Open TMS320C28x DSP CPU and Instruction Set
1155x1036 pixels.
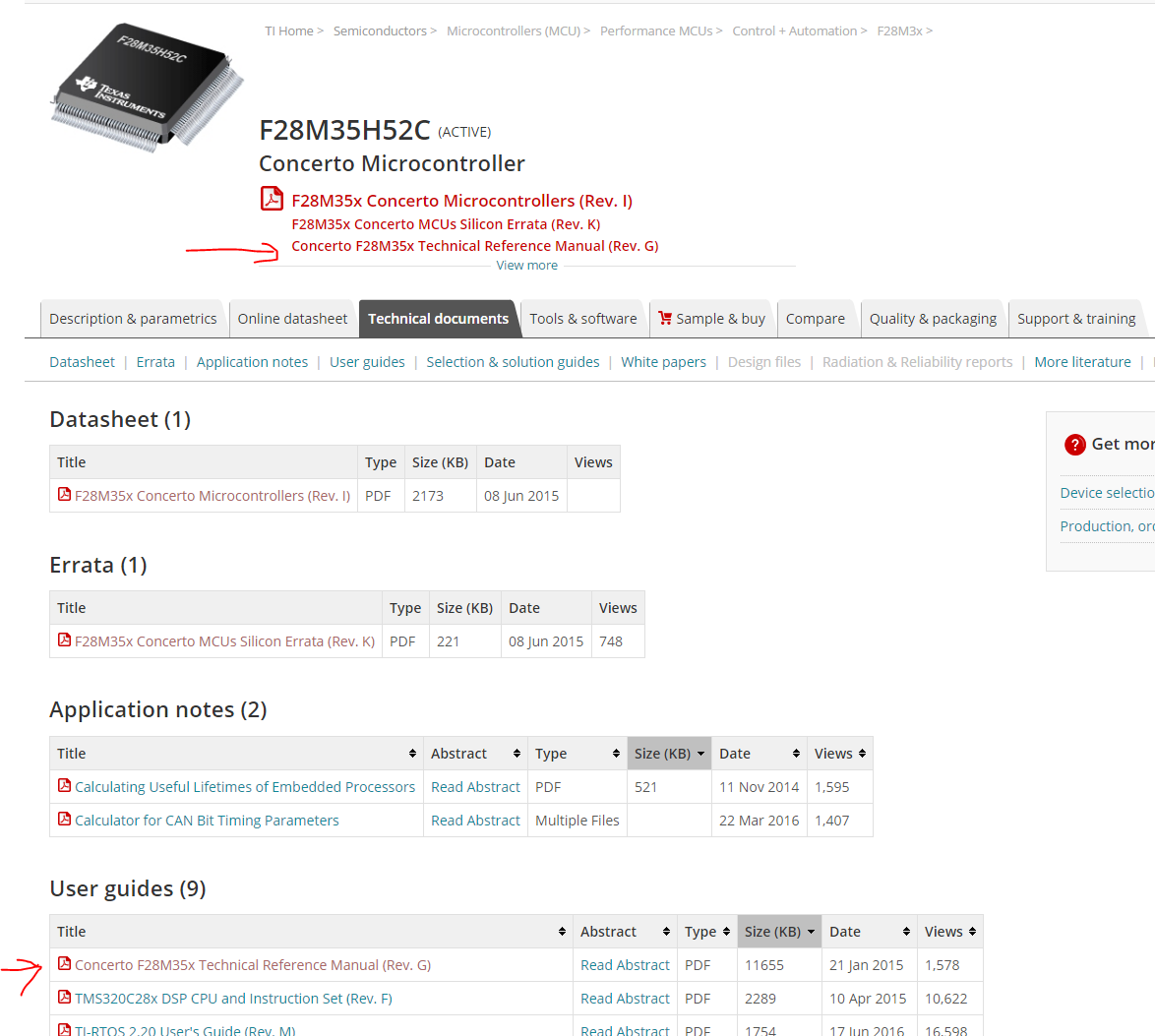(x=233, y=999)
